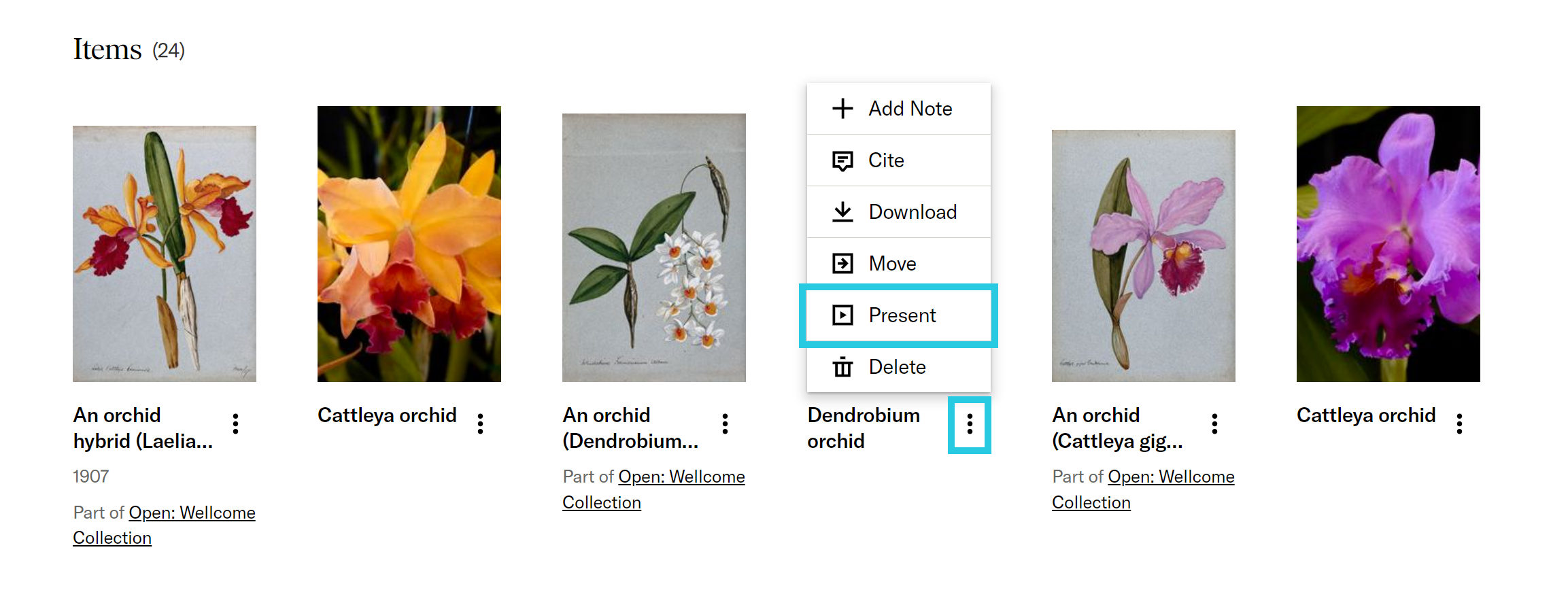
Task: Open three-dot menu for orange Cattleya orchid
Action: coord(480,424)
